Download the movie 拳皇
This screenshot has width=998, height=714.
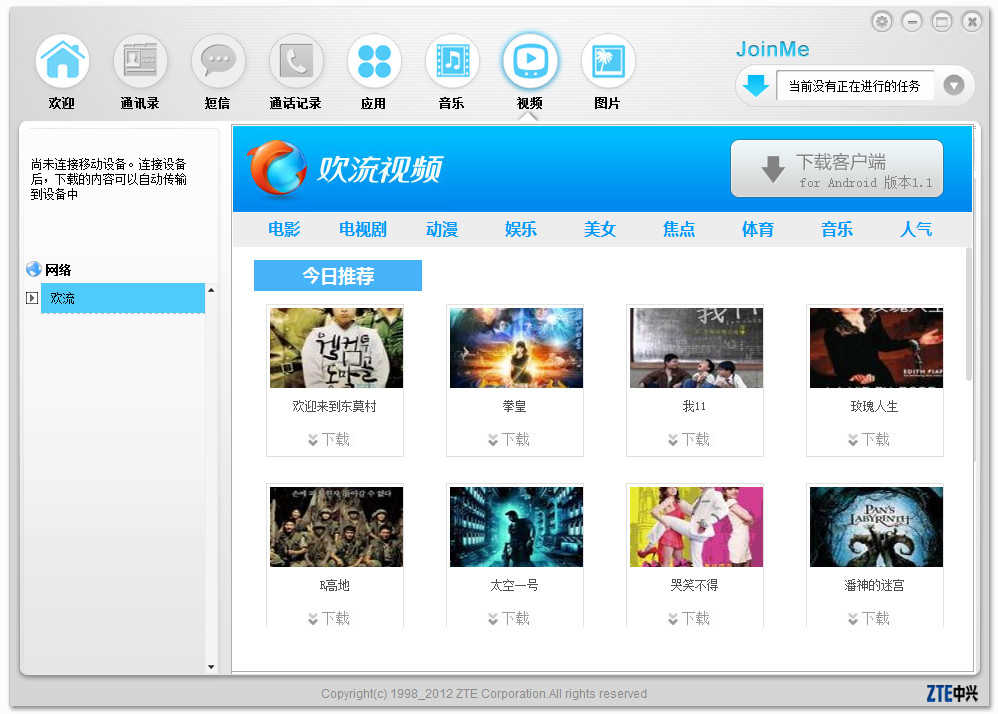point(509,439)
